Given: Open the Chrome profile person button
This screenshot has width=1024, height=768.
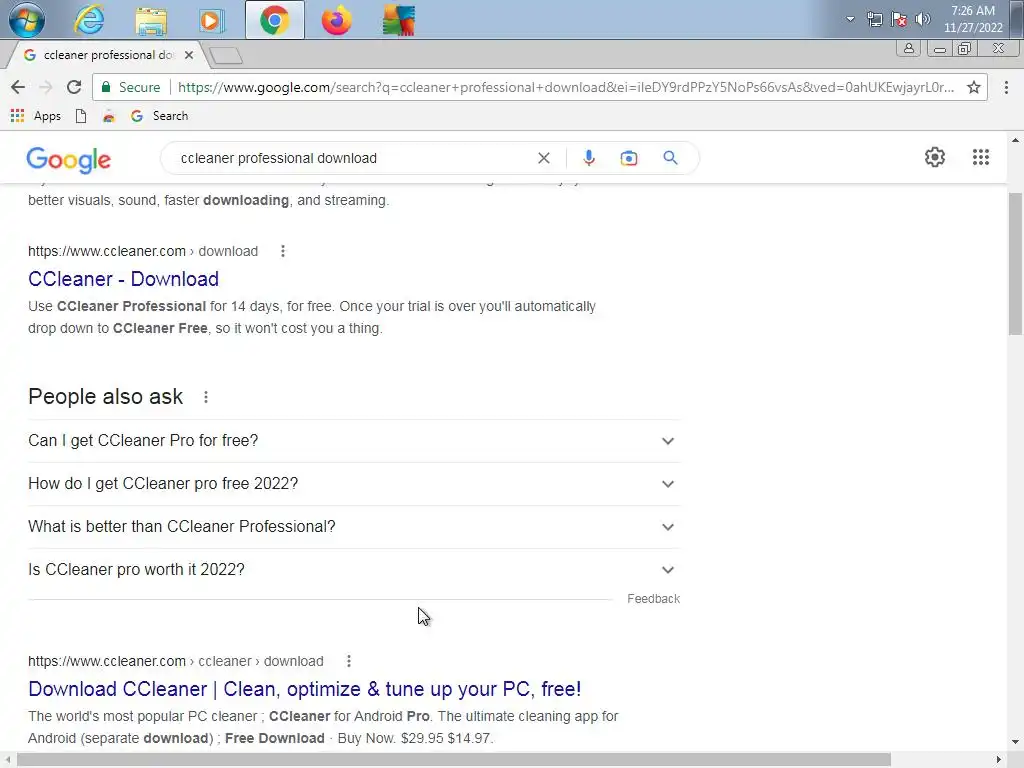Looking at the screenshot, I should (x=908, y=48).
